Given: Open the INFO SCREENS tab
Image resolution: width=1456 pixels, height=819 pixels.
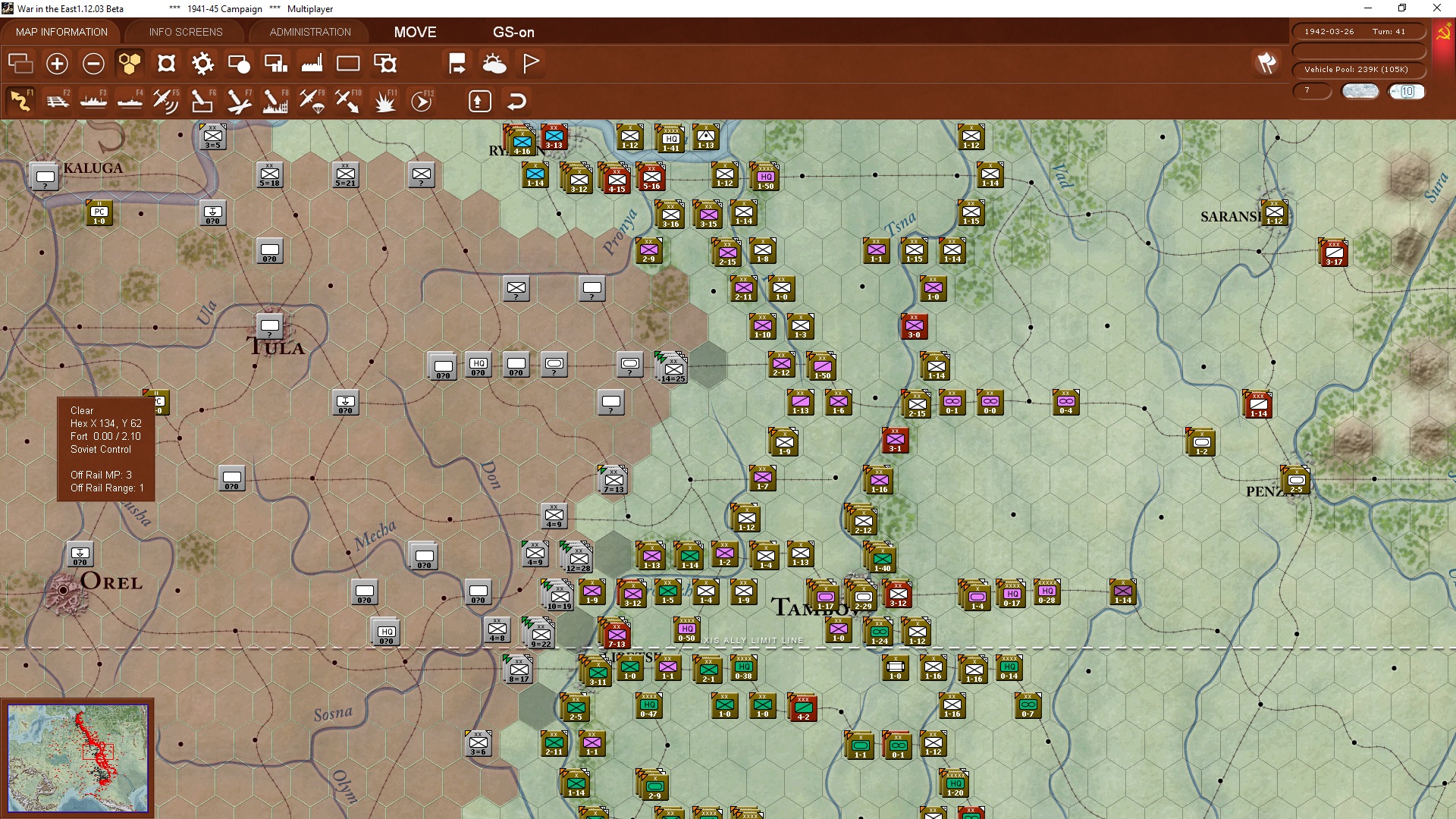Looking at the screenshot, I should 186,32.
